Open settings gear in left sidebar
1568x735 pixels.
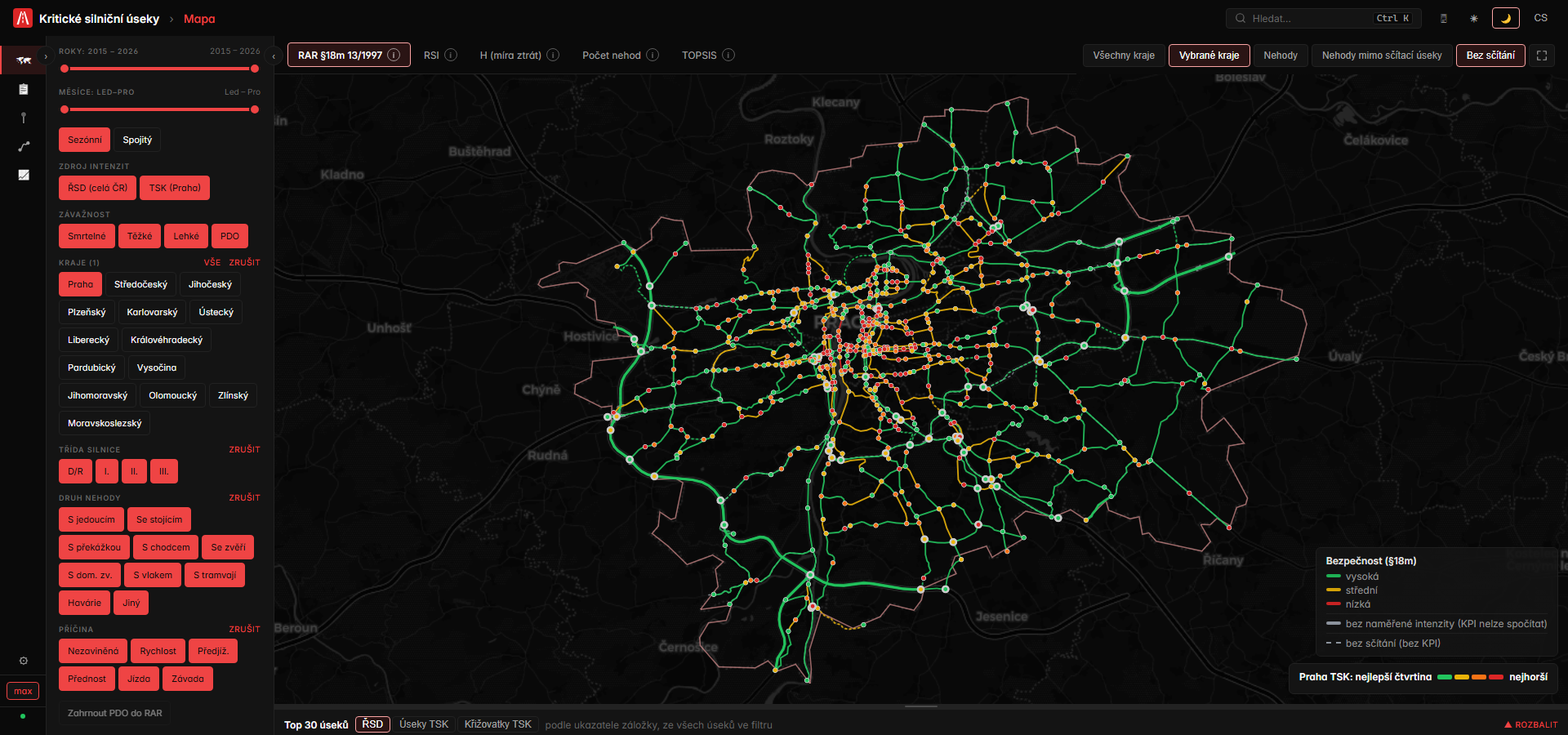point(23,661)
